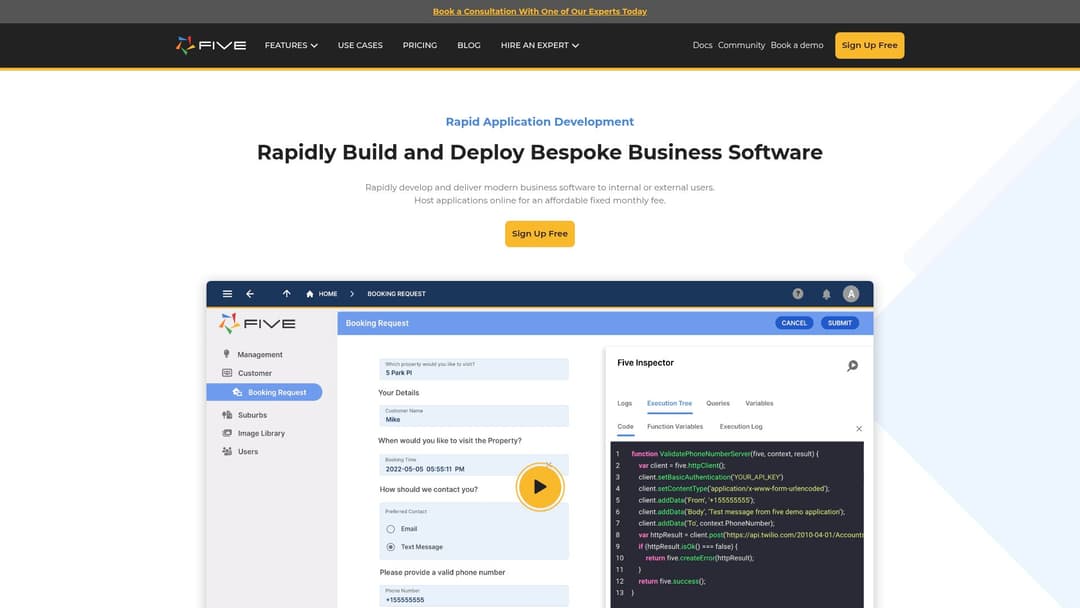Click the property field showing 5 Park Pl
Screen dimensions: 1080x608
coord(474,369)
